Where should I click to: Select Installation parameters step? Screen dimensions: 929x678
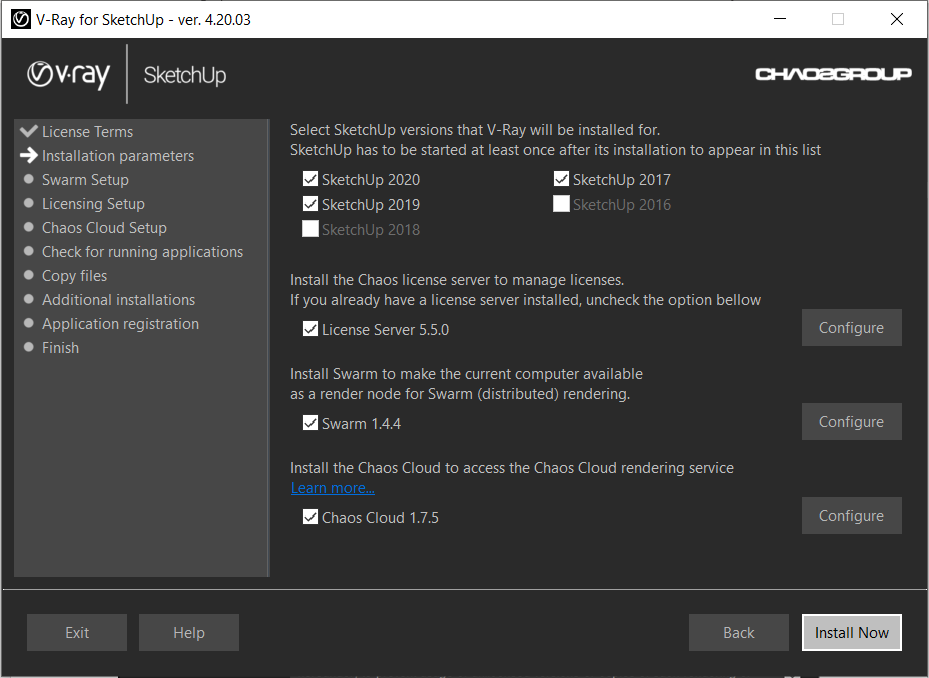click(x=118, y=155)
